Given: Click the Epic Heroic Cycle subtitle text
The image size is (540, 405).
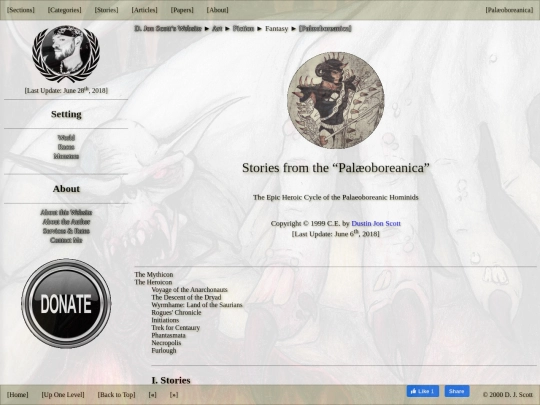Looking at the screenshot, I should pos(336,197).
